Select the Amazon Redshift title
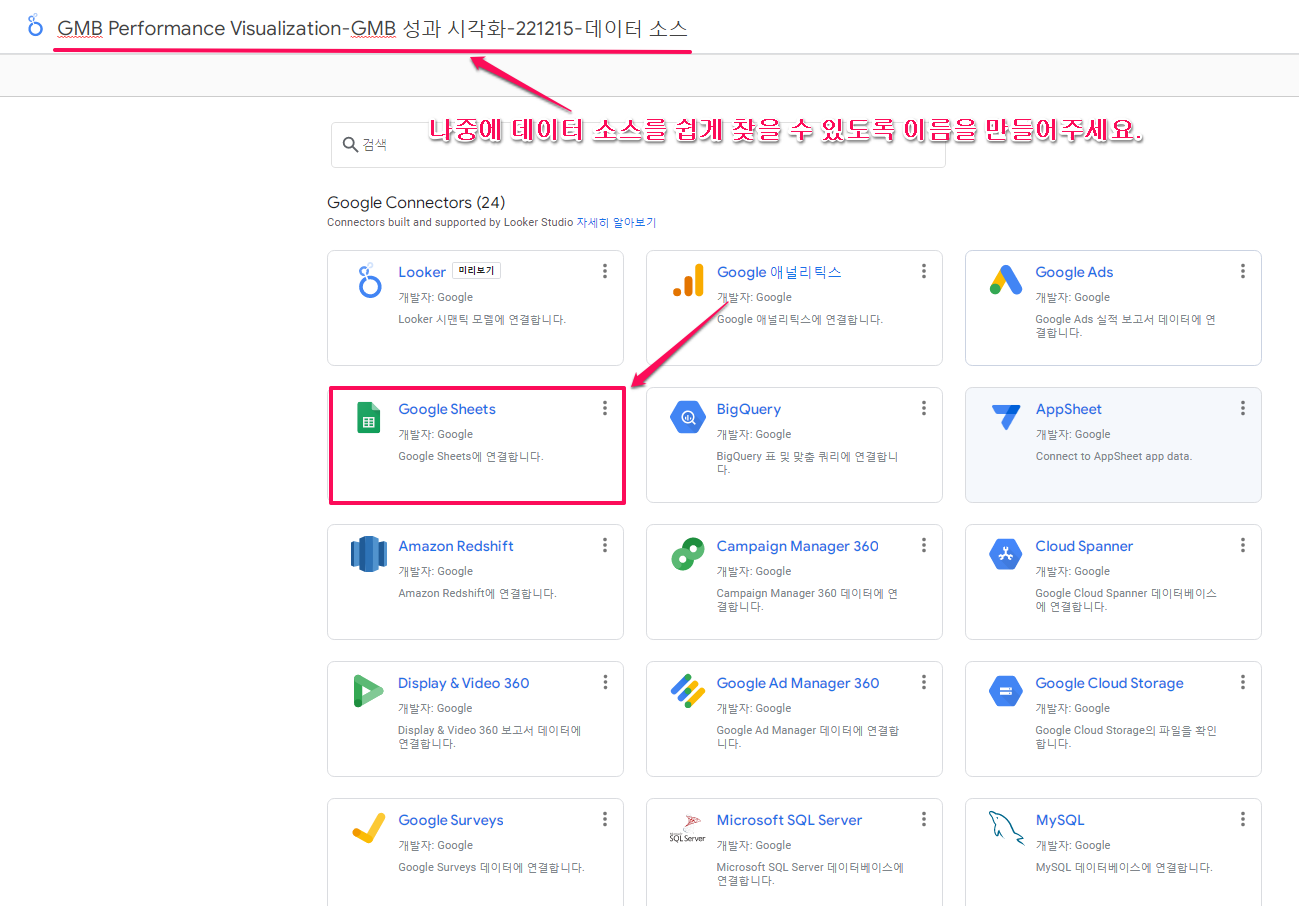 [x=456, y=546]
